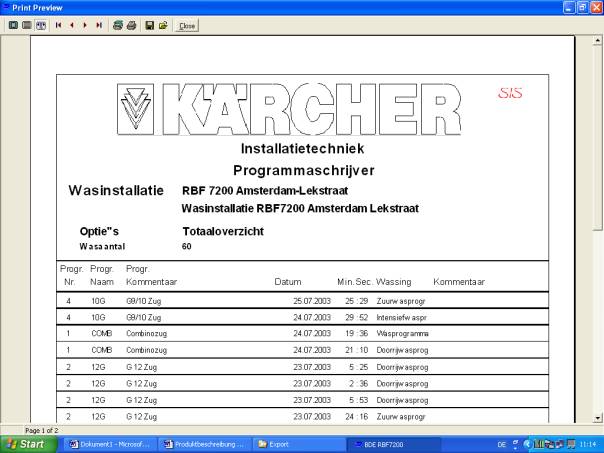Screen dimensions: 604x453
Task: Click the date 25.07.2003 in first row
Action: 312,301
